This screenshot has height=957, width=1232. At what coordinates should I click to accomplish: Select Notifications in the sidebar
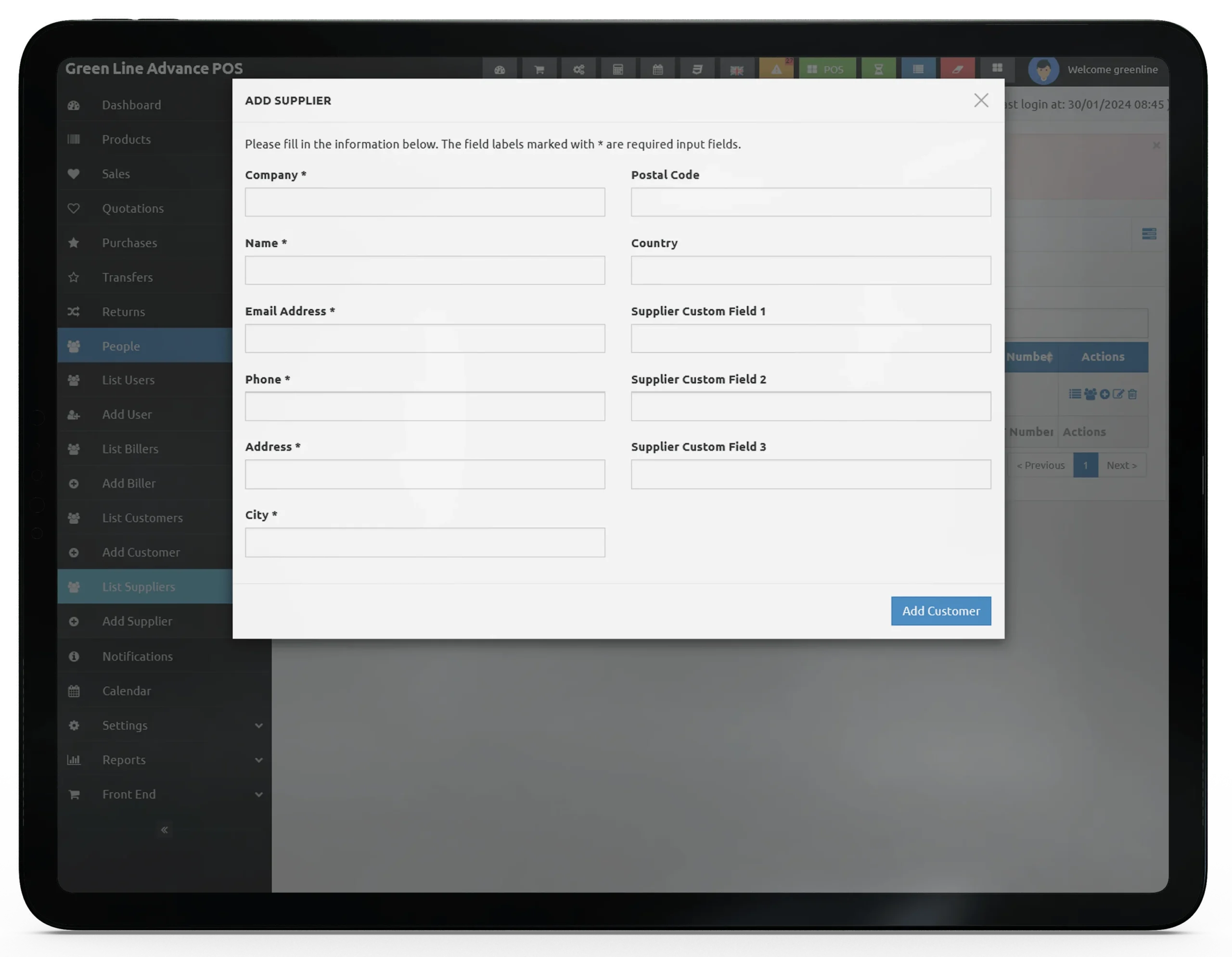point(137,656)
